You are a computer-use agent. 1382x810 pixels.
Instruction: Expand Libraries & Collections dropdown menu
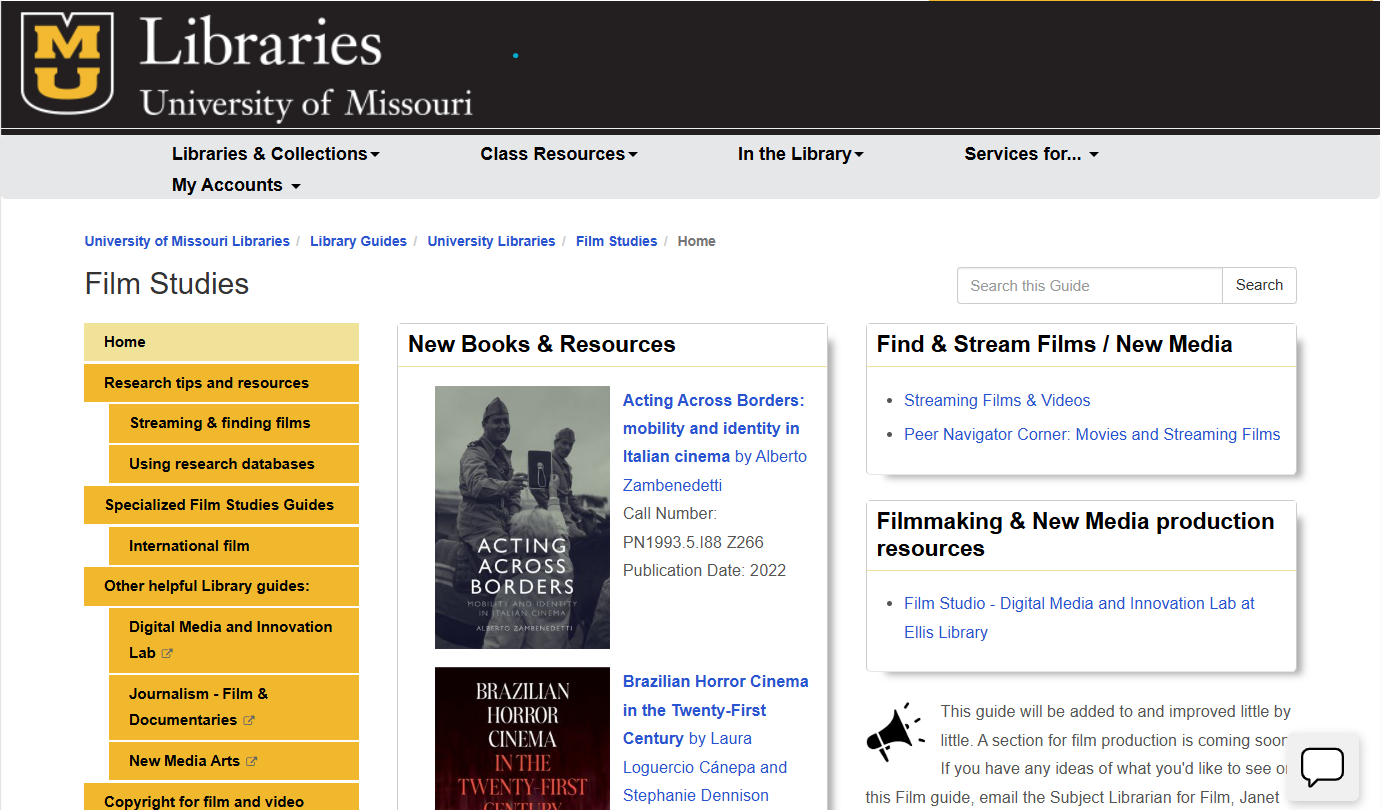coord(275,154)
